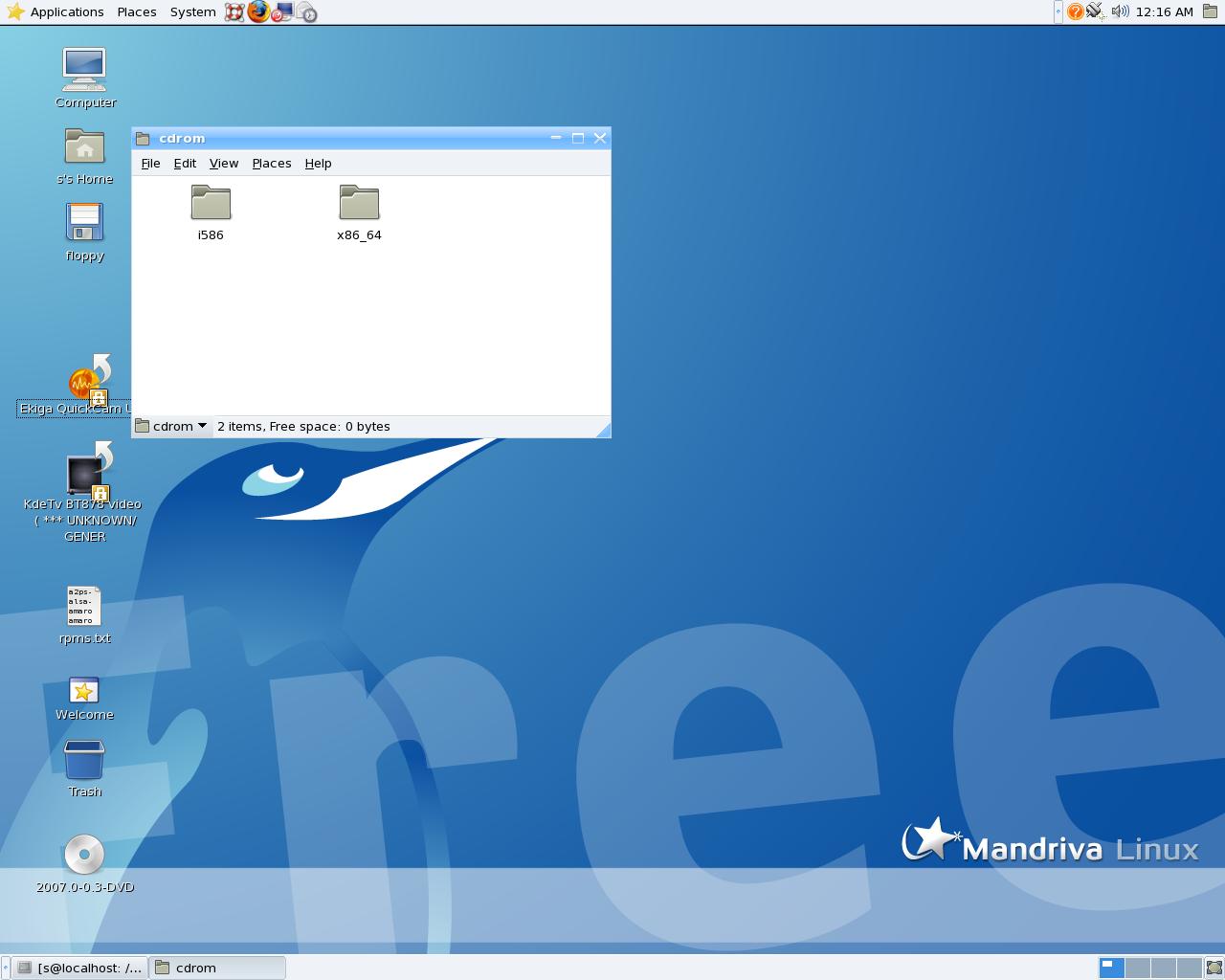Open the View menu in cdrom window
This screenshot has height=980, width=1225.
(x=224, y=164)
